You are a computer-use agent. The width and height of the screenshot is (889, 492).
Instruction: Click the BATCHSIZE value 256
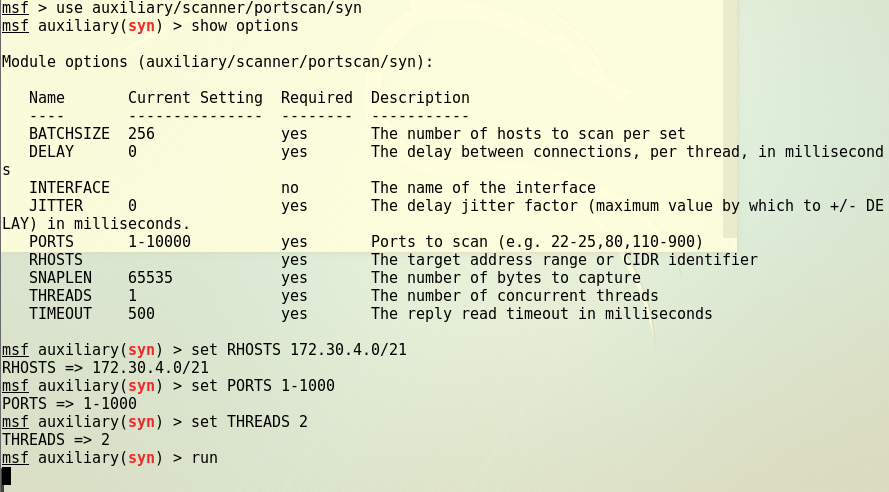(x=141, y=134)
